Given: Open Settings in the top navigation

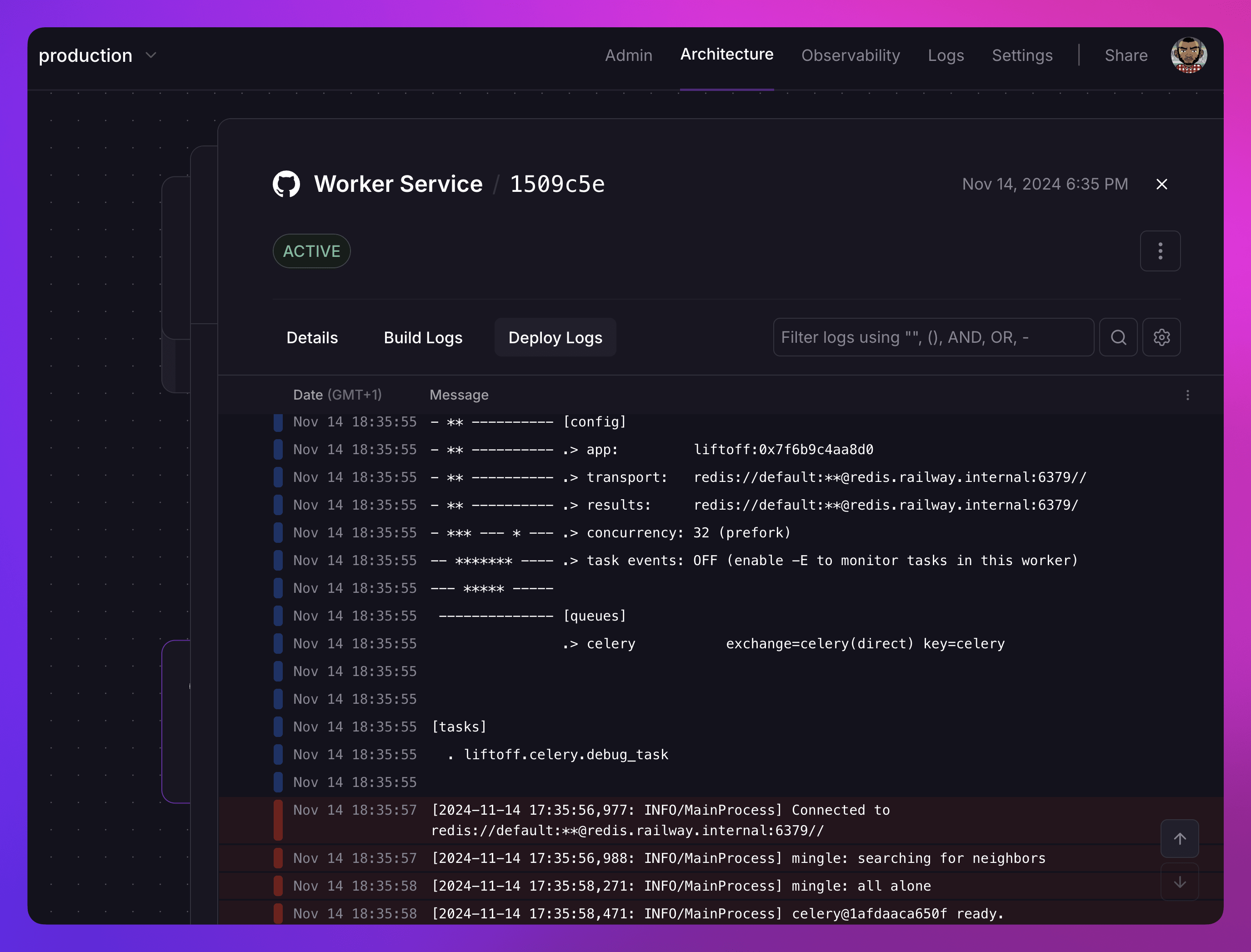Looking at the screenshot, I should point(1021,55).
